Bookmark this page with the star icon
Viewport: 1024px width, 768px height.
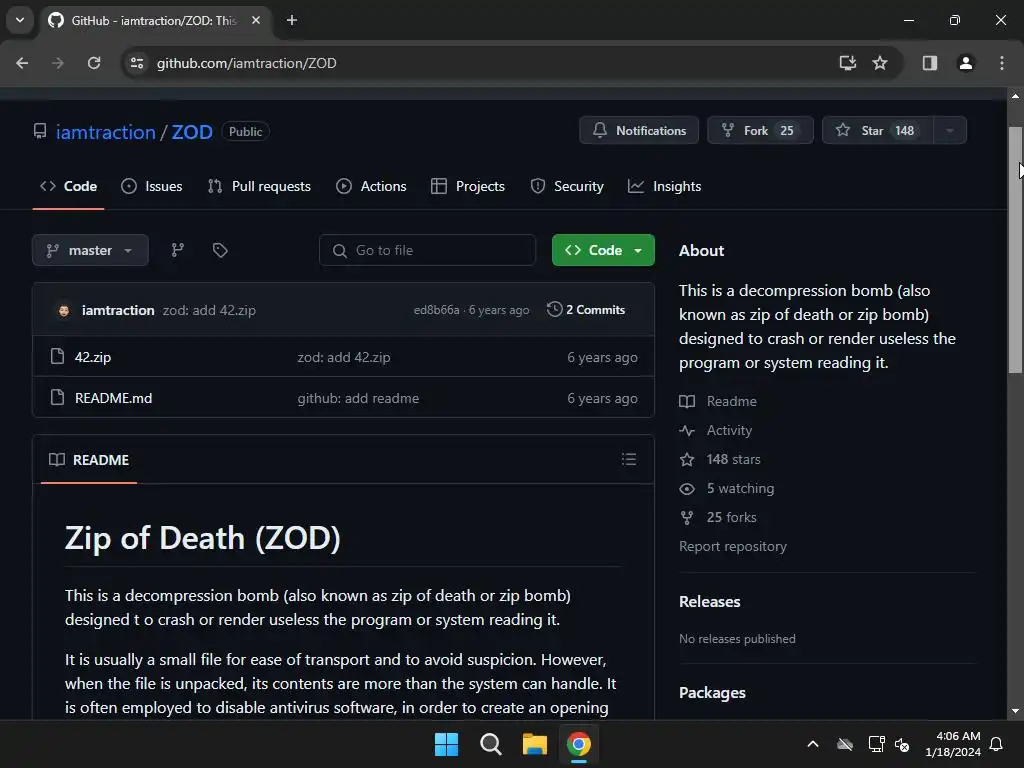click(880, 63)
